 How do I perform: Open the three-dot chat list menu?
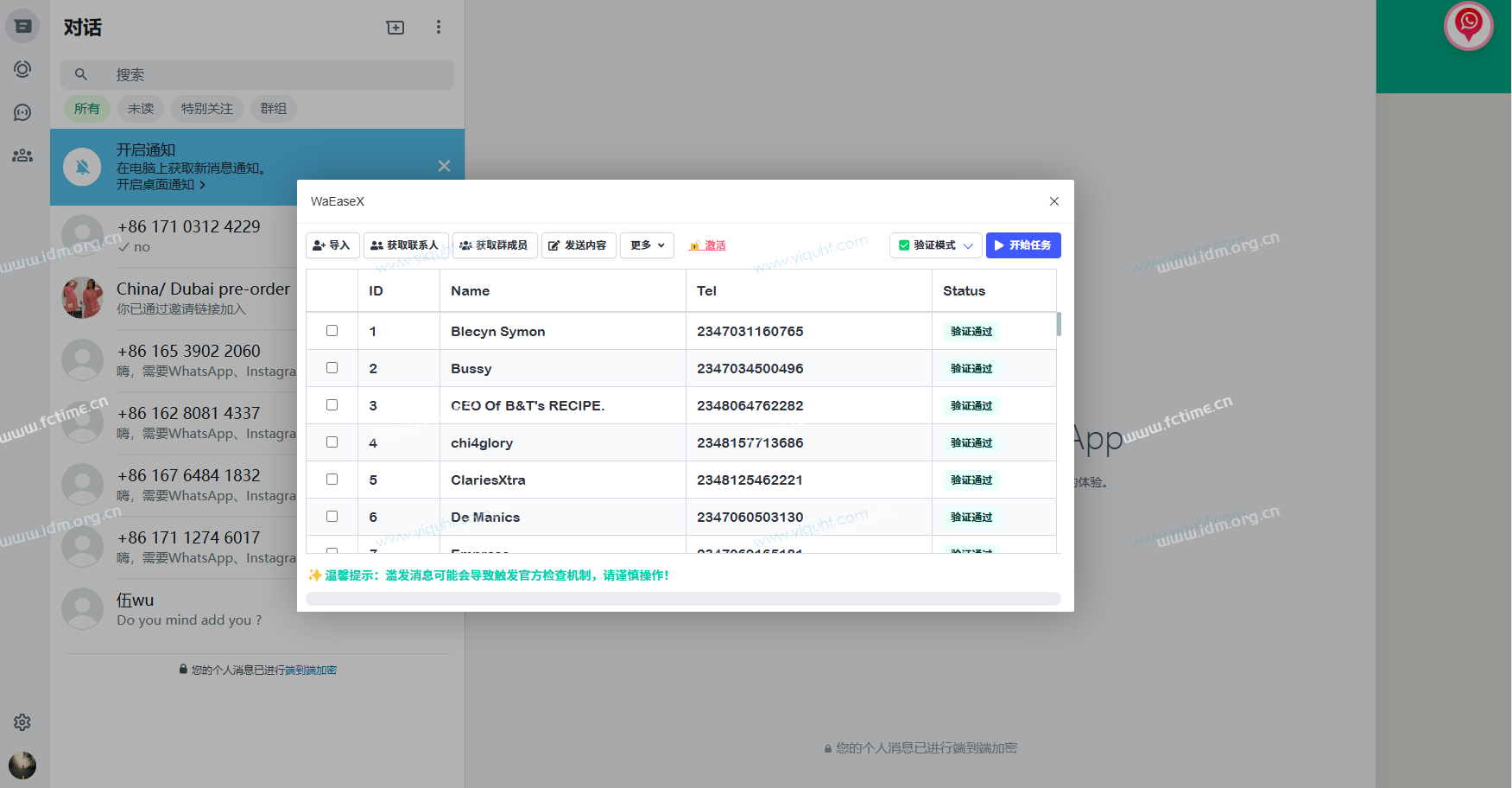(439, 28)
